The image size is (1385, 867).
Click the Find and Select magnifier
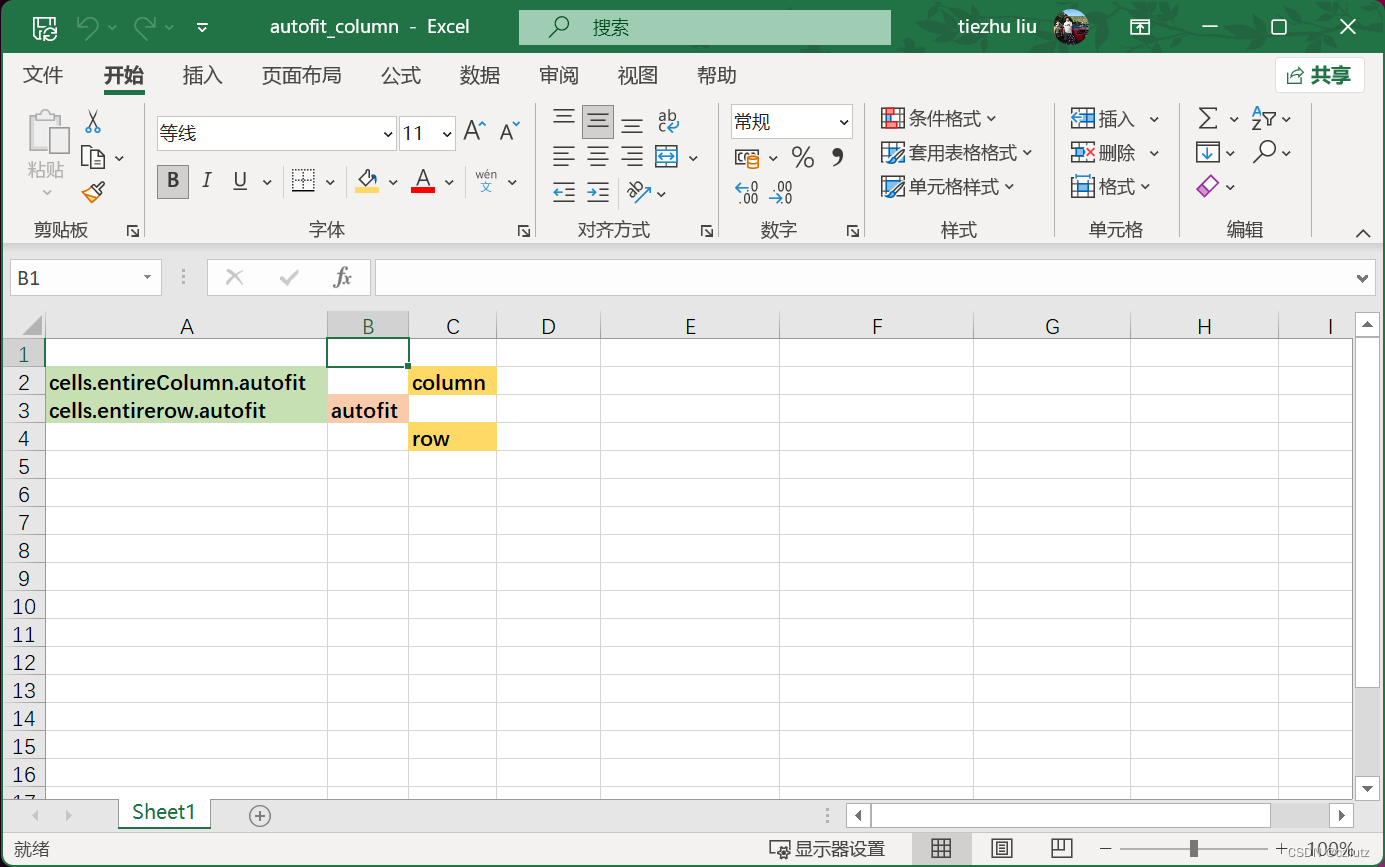(x=1265, y=152)
